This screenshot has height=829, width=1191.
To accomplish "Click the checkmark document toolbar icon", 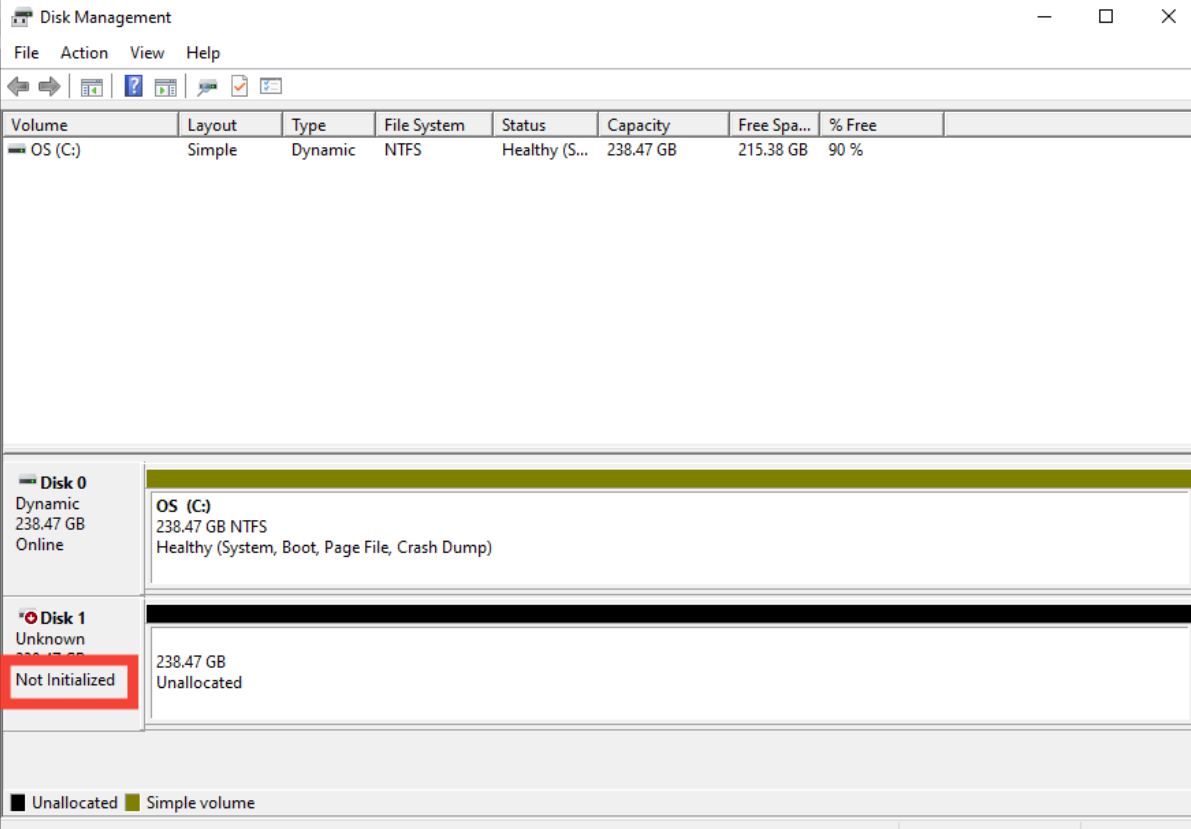I will click(x=239, y=87).
